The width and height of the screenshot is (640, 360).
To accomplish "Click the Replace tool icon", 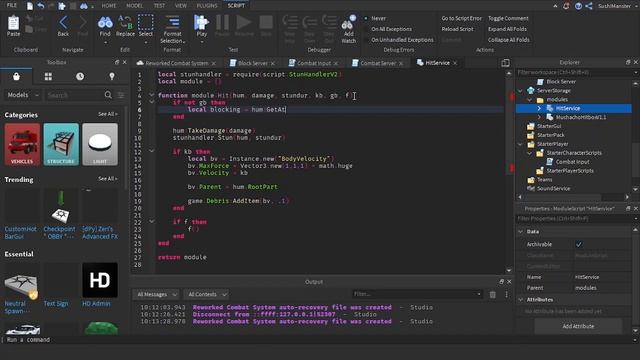I will (x=125, y=22).
